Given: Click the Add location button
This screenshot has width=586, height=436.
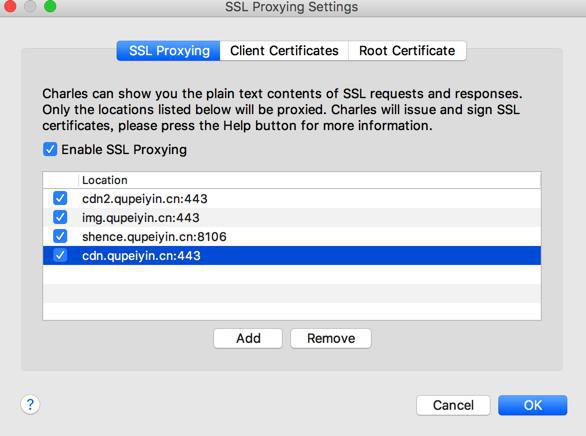Looking at the screenshot, I should pyautogui.click(x=248, y=338).
